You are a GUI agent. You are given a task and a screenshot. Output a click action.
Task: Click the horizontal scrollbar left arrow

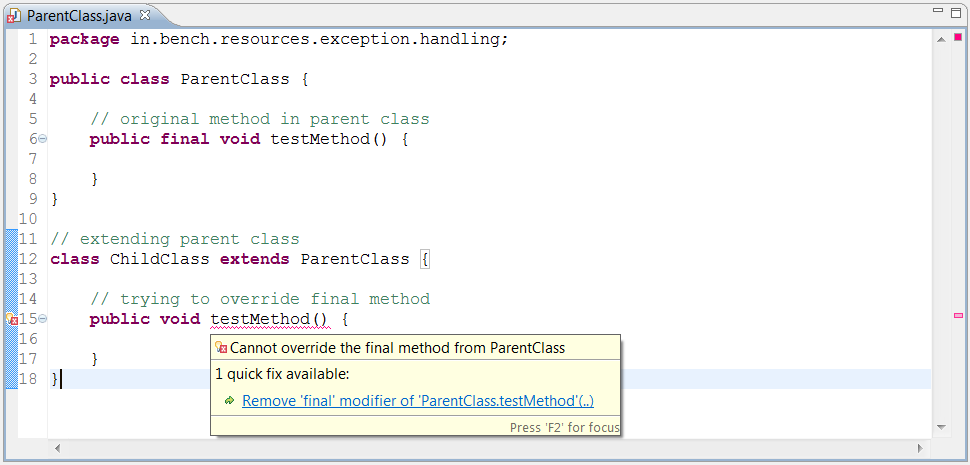click(x=57, y=447)
